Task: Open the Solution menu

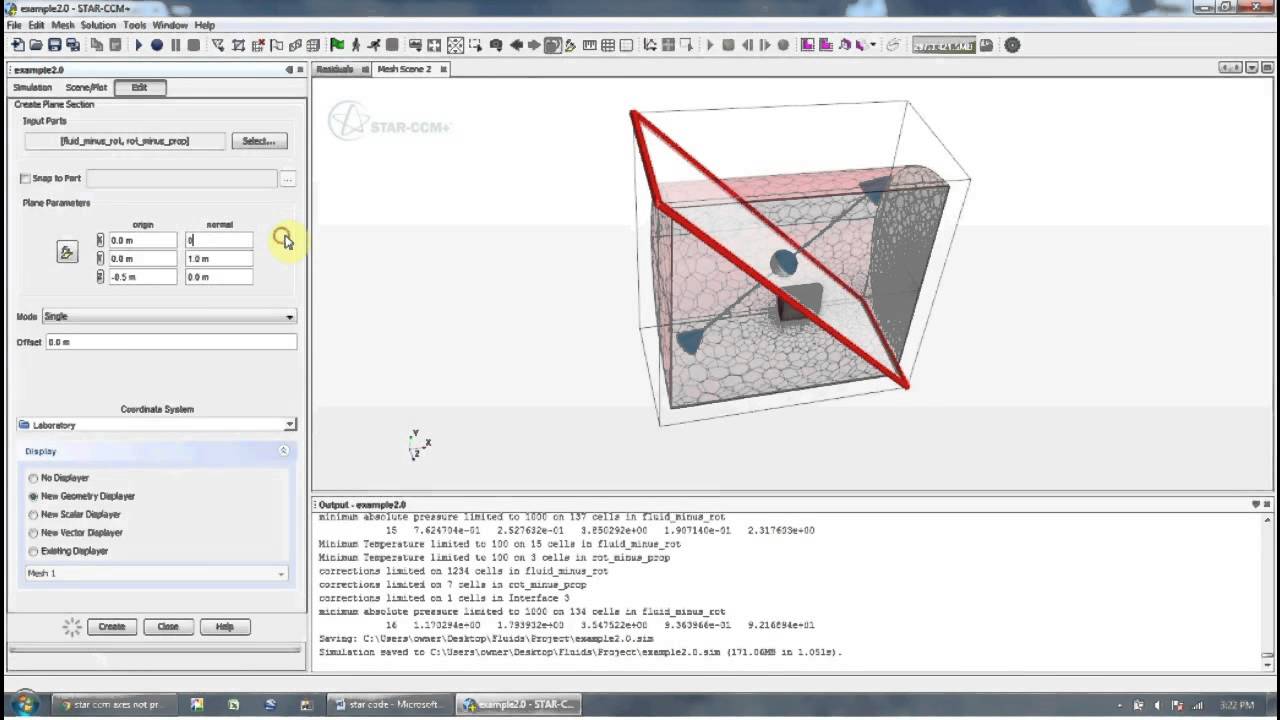Action: point(98,25)
